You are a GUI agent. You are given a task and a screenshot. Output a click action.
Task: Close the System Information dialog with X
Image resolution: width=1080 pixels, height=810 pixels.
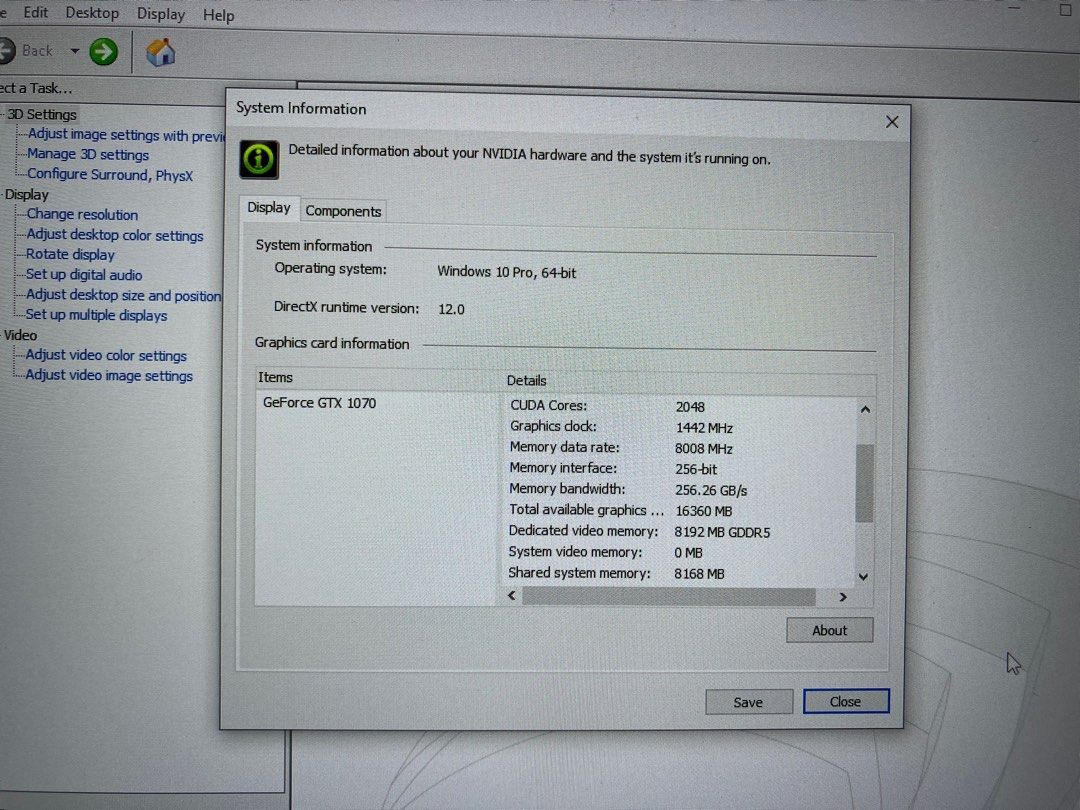tap(892, 122)
